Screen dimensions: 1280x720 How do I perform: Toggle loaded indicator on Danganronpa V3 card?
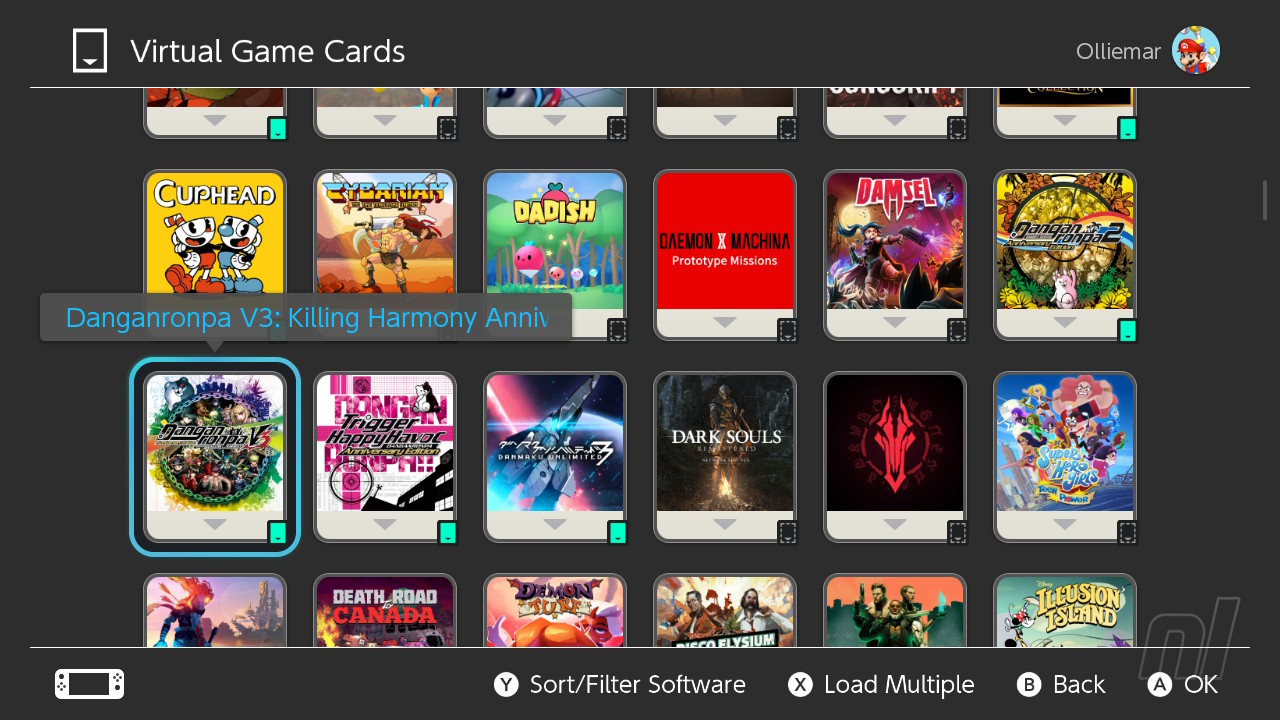pos(278,532)
